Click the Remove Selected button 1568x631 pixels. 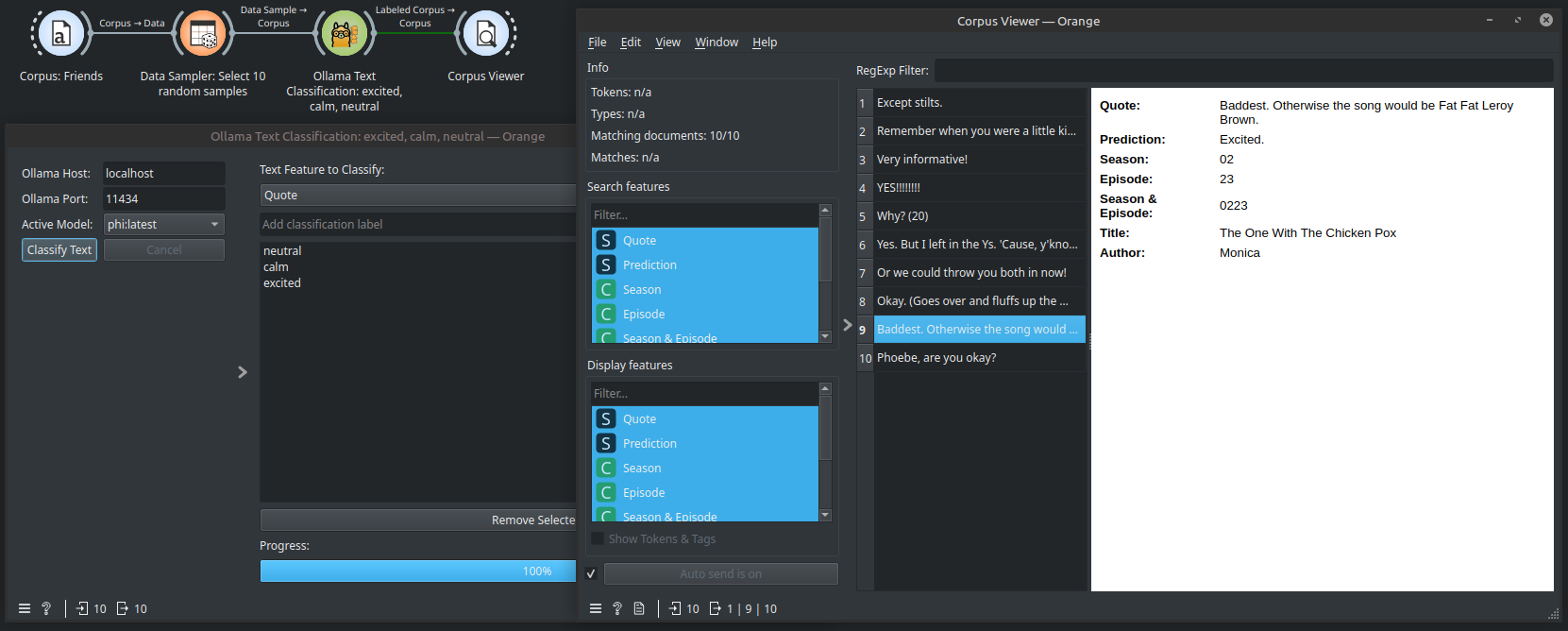[x=417, y=520]
